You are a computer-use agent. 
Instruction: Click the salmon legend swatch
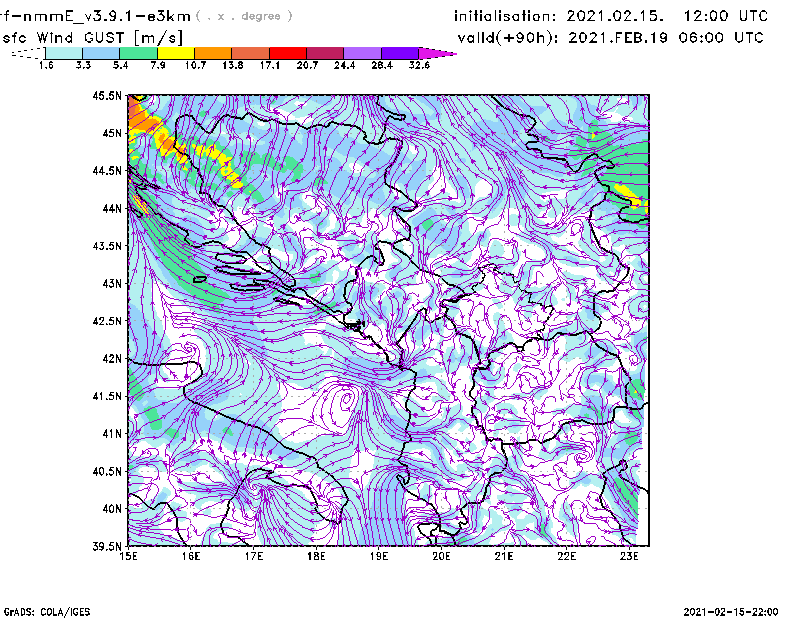[x=251, y=53]
